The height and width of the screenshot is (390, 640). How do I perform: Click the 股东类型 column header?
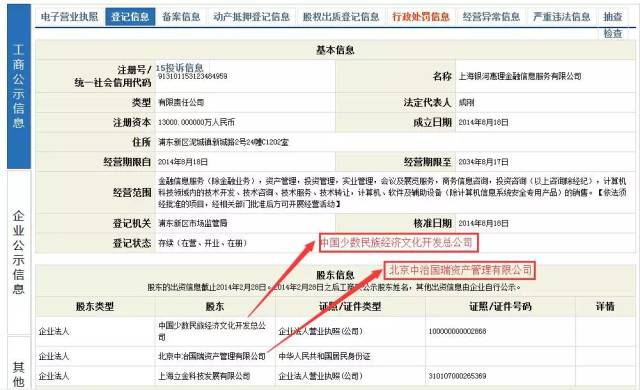(95, 306)
